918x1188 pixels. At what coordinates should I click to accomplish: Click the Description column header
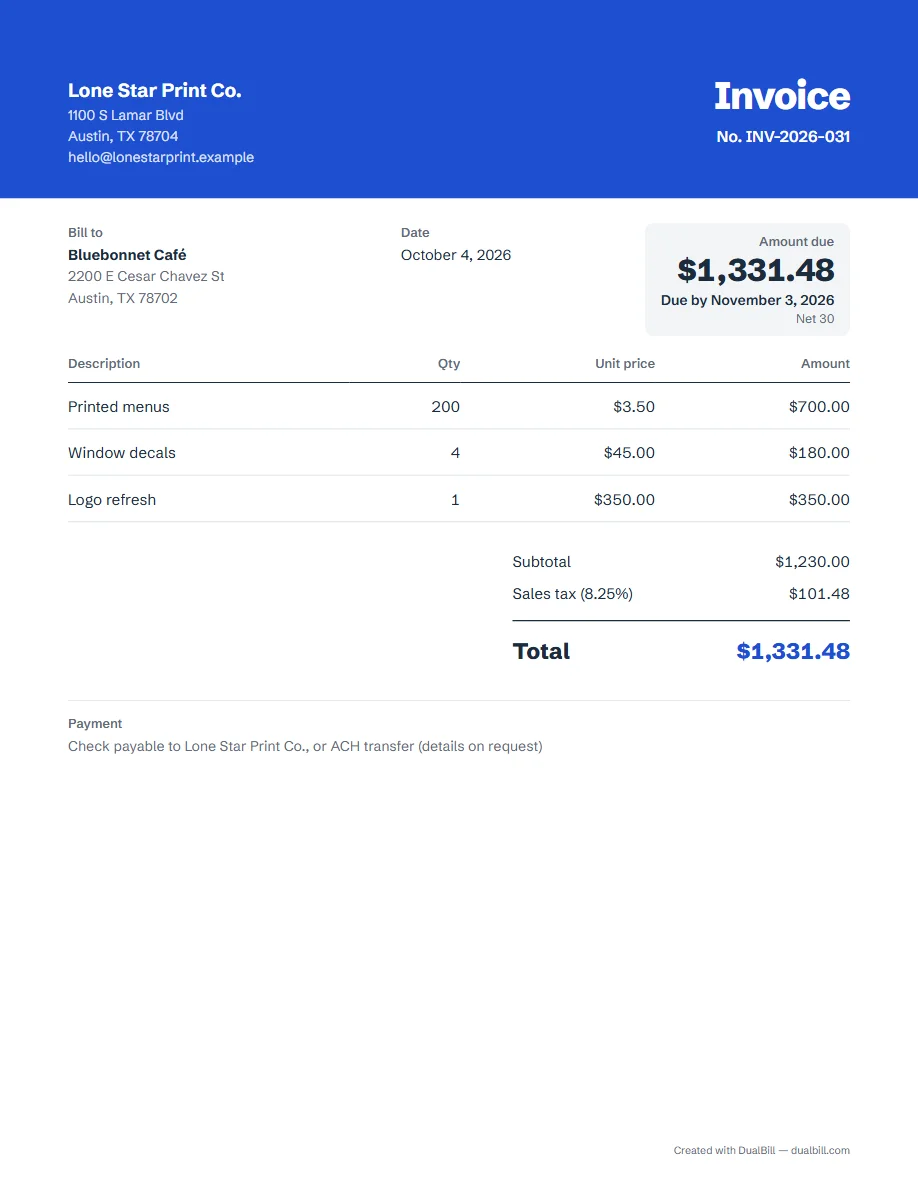[105, 364]
